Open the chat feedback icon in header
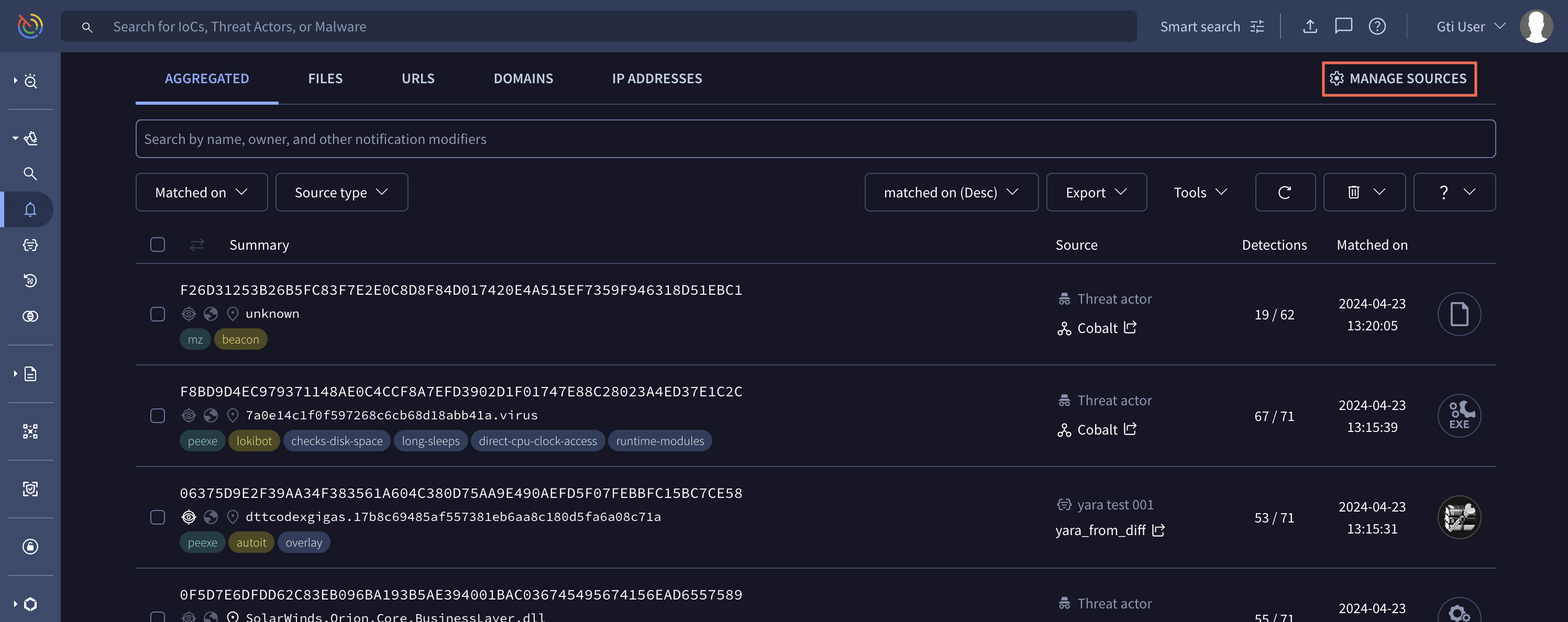 [1343, 26]
